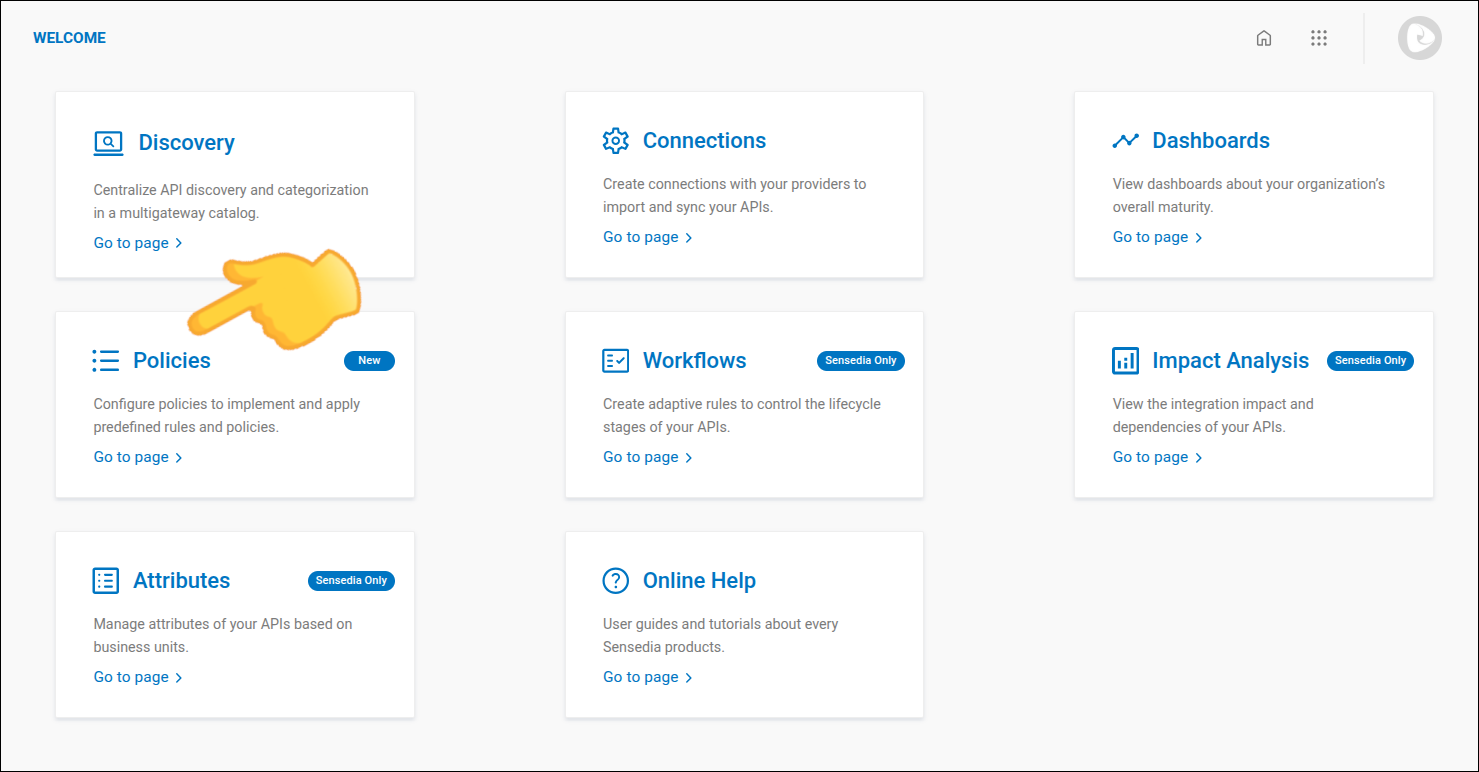This screenshot has width=1479, height=772.
Task: Click the user avatar in the top corner
Action: click(x=1419, y=37)
